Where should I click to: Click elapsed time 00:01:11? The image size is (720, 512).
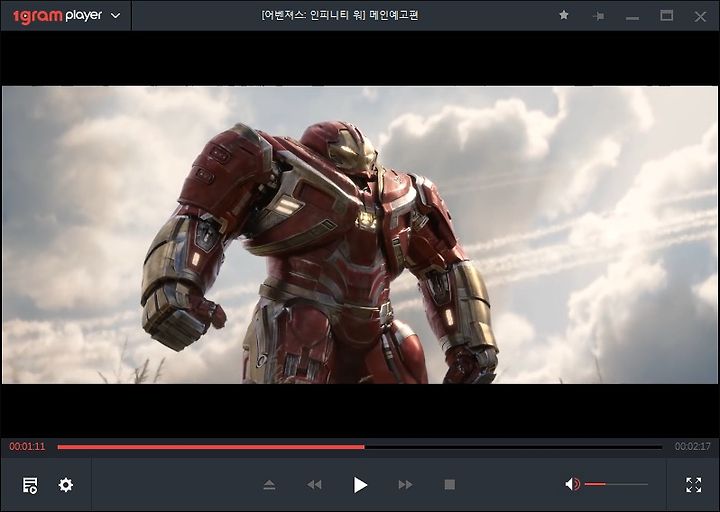[x=27, y=446]
